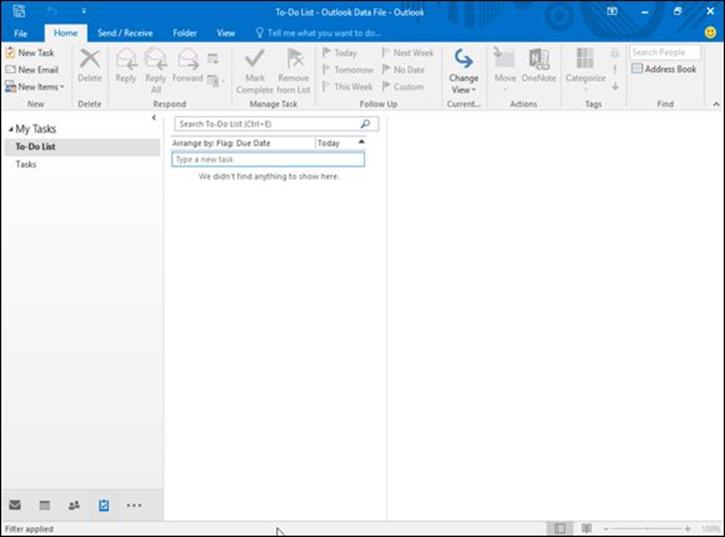725x537 pixels.
Task: Click the Undo arrow in Quick Access
Action: pyautogui.click(x=52, y=11)
